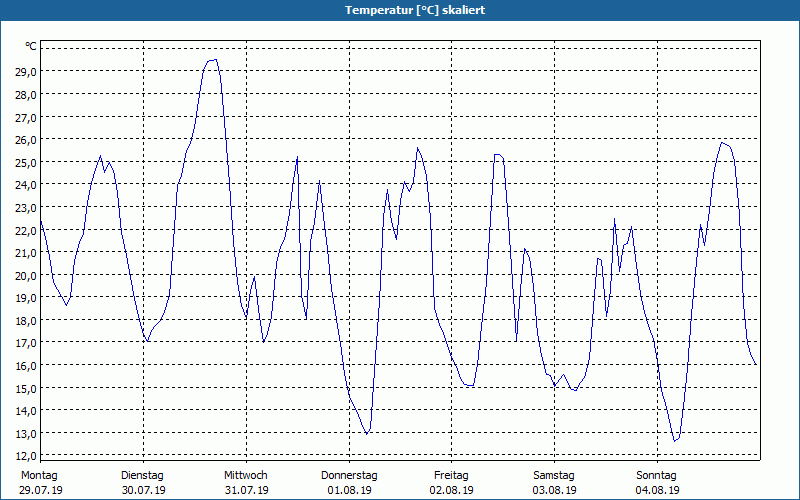
Task: Click the 19,0 y-axis label
Action: coord(26,298)
